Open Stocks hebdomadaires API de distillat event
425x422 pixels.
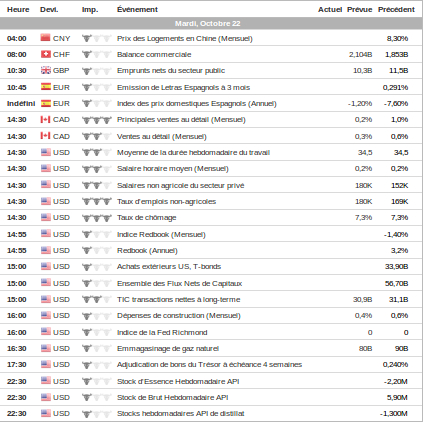point(180,413)
